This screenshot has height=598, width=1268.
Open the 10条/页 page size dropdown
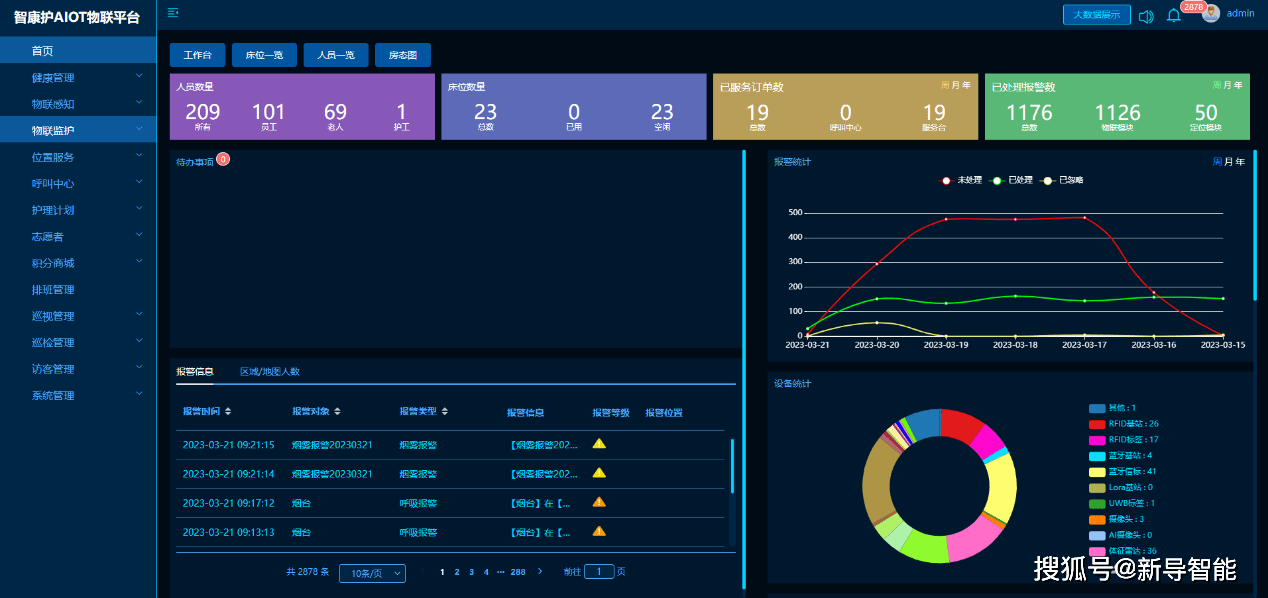tap(372, 573)
